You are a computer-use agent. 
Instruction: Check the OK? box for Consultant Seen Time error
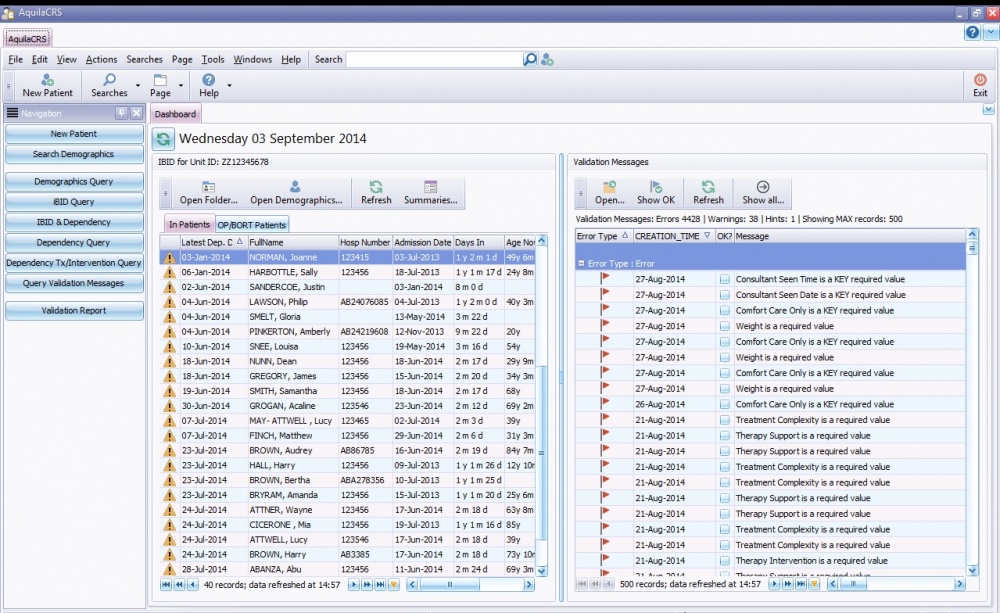(725, 279)
